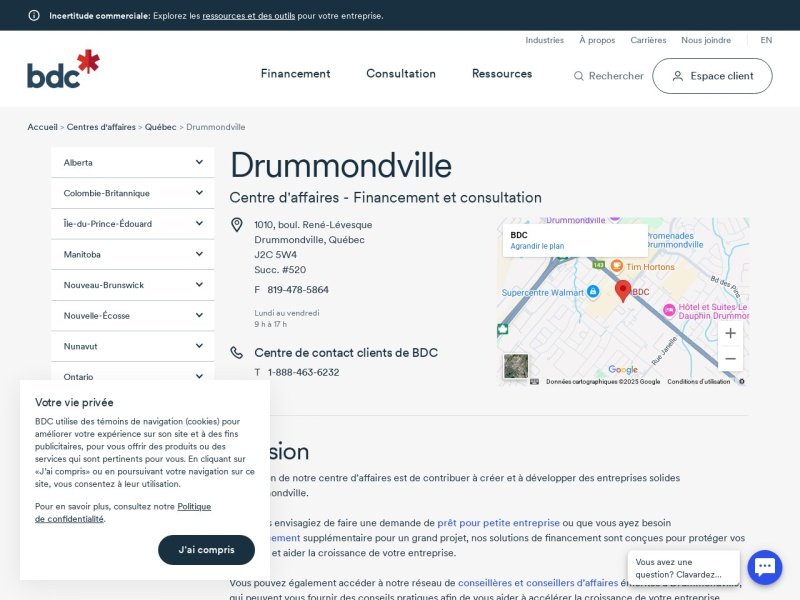The height and width of the screenshot is (600, 800).
Task: Click the info icon in top banner
Action: click(34, 15)
